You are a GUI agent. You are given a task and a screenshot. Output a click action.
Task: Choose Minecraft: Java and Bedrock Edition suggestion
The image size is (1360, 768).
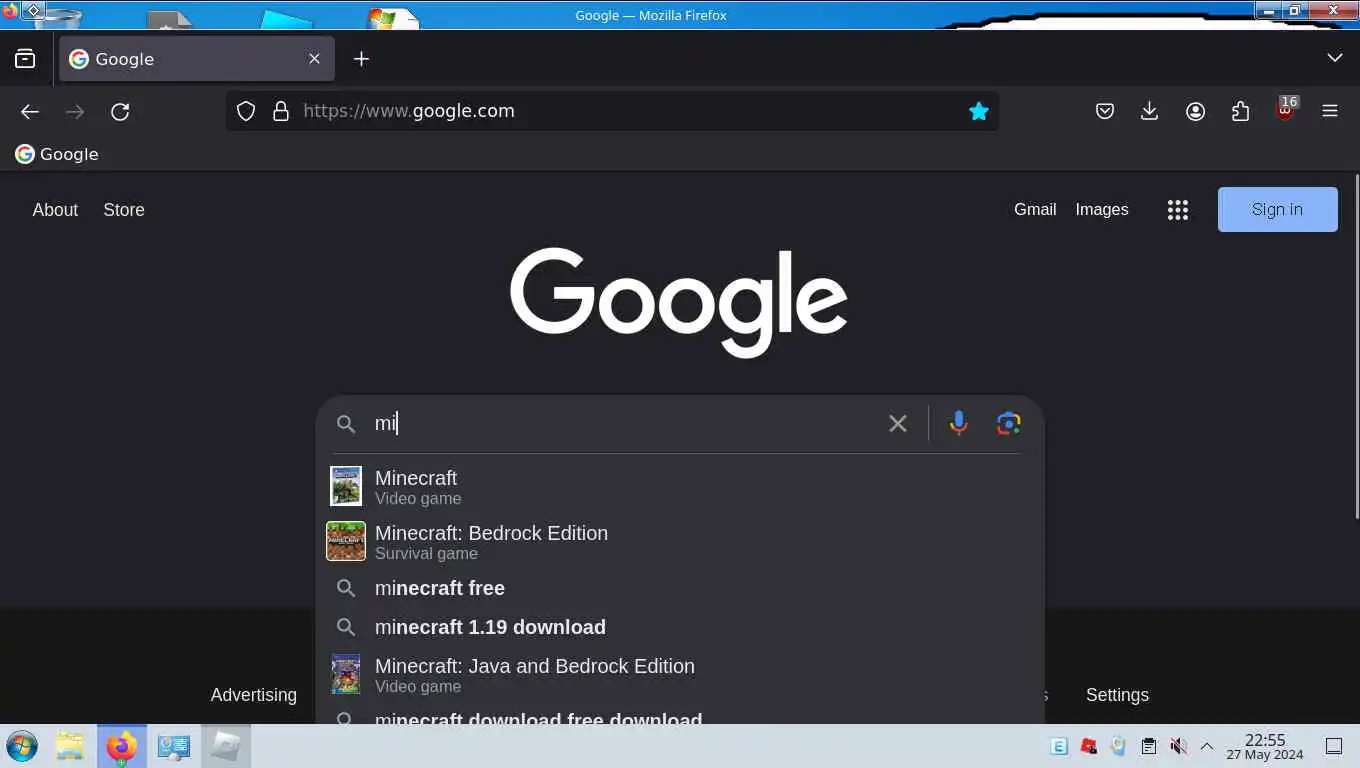point(680,675)
